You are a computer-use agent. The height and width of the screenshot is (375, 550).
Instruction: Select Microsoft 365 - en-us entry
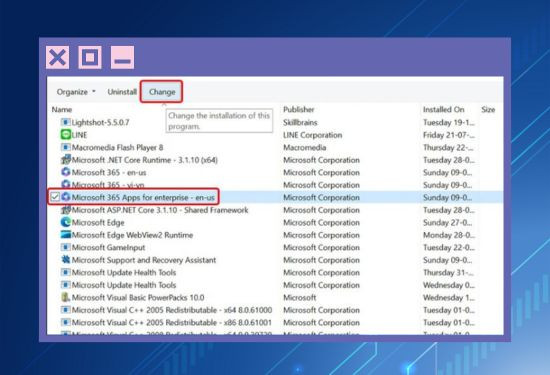pos(109,173)
